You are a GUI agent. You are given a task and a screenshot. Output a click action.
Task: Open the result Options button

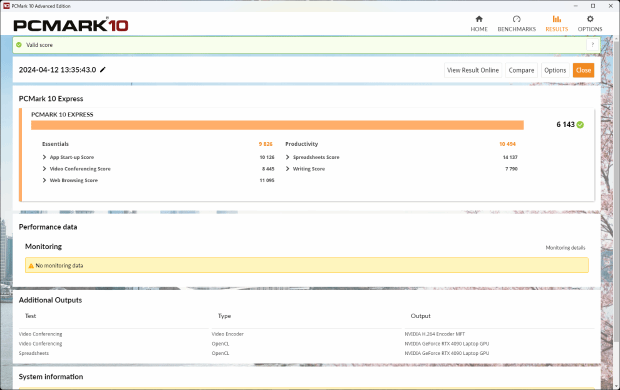click(x=555, y=70)
